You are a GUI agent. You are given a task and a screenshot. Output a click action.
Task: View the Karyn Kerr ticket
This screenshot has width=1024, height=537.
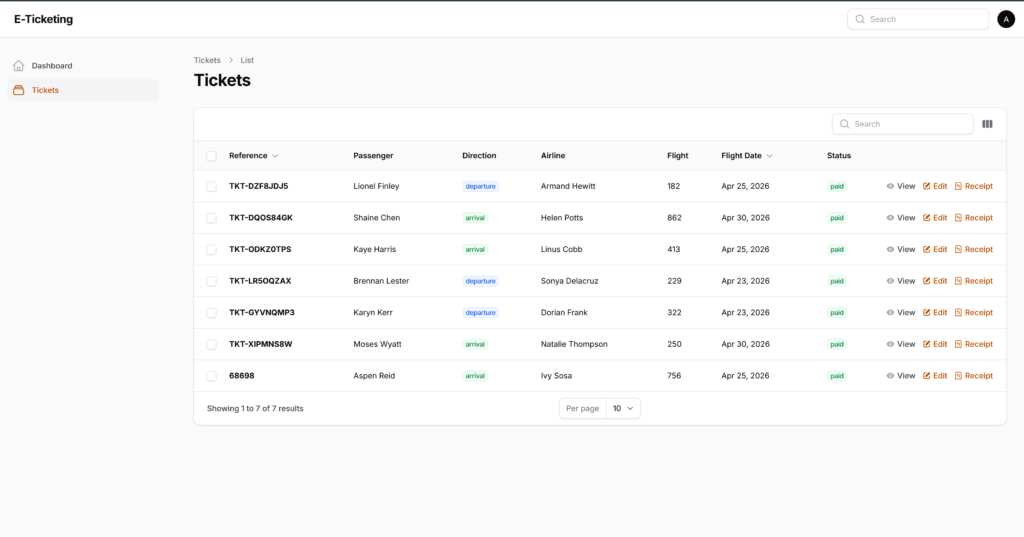pos(901,312)
